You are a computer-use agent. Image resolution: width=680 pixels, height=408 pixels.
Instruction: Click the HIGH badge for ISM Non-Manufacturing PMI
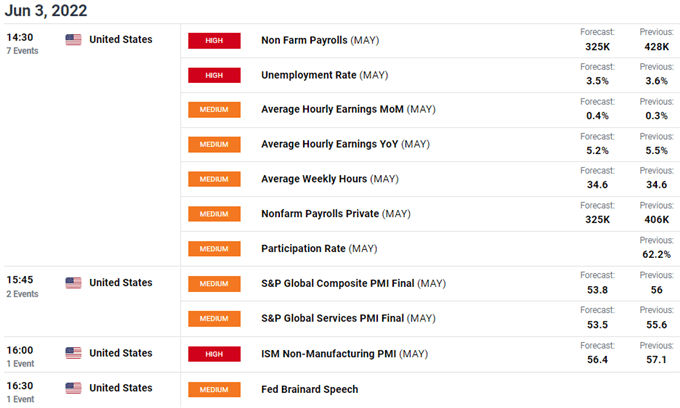pyautogui.click(x=214, y=354)
